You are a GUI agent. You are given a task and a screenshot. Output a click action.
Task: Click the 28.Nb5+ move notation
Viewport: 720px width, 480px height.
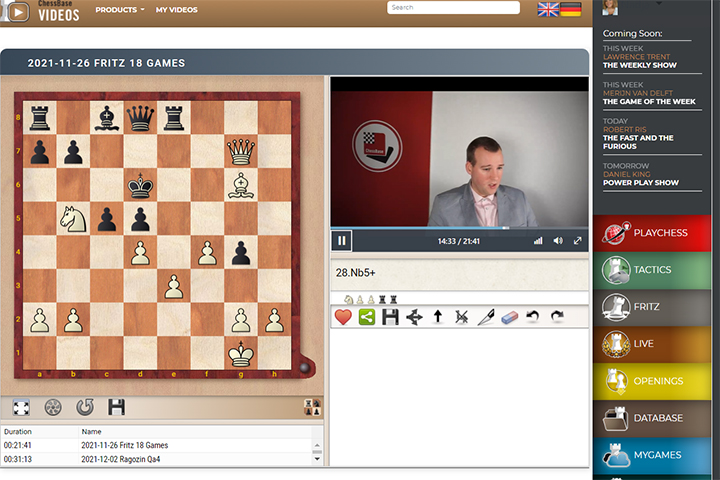355,273
